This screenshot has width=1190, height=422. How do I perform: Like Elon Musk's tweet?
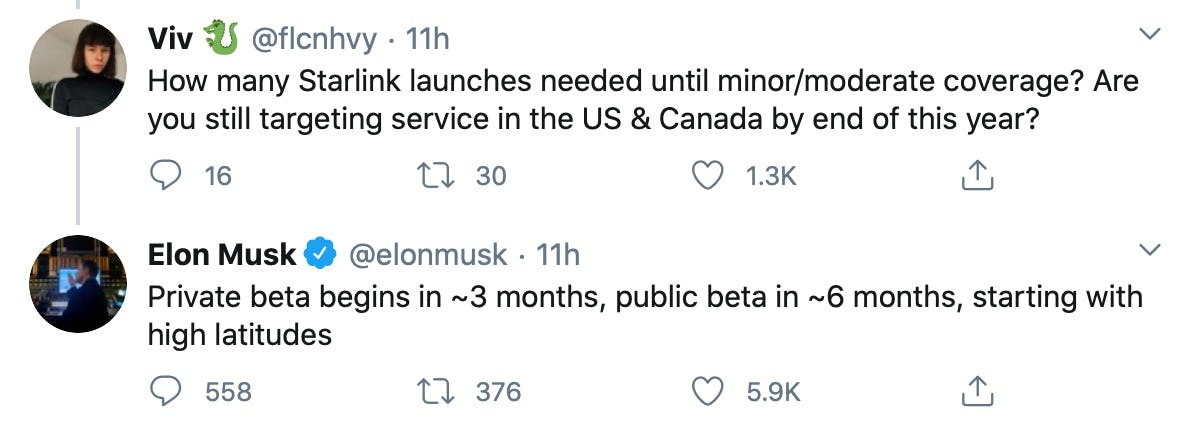point(708,392)
